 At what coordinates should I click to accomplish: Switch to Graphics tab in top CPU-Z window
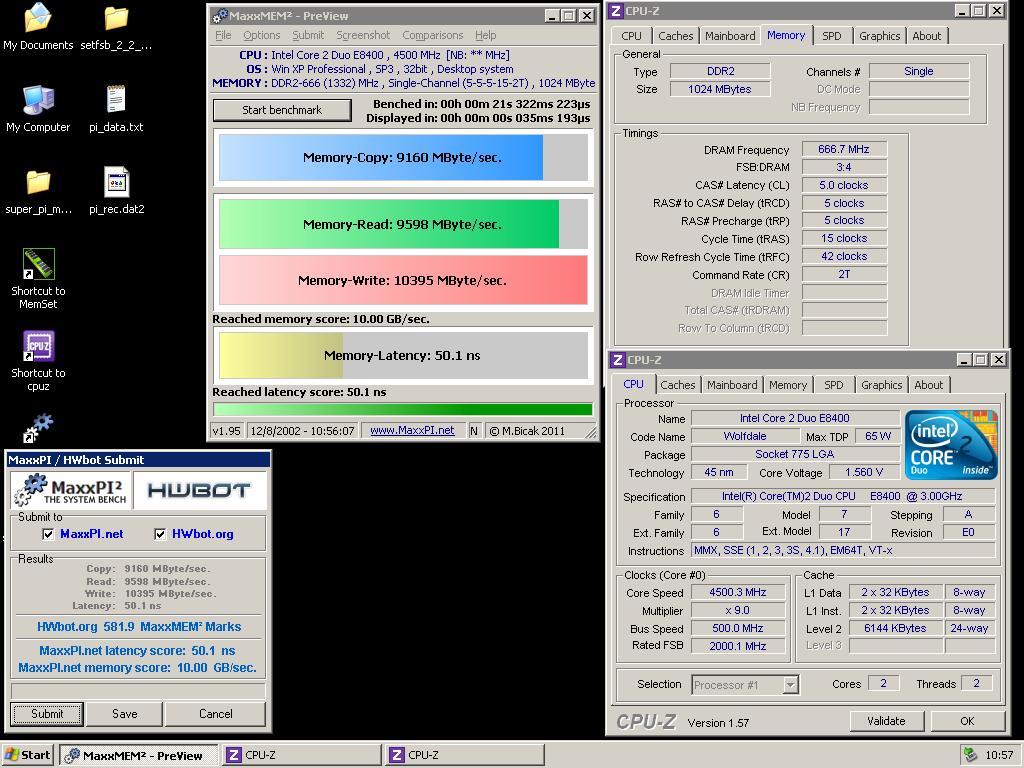[879, 36]
